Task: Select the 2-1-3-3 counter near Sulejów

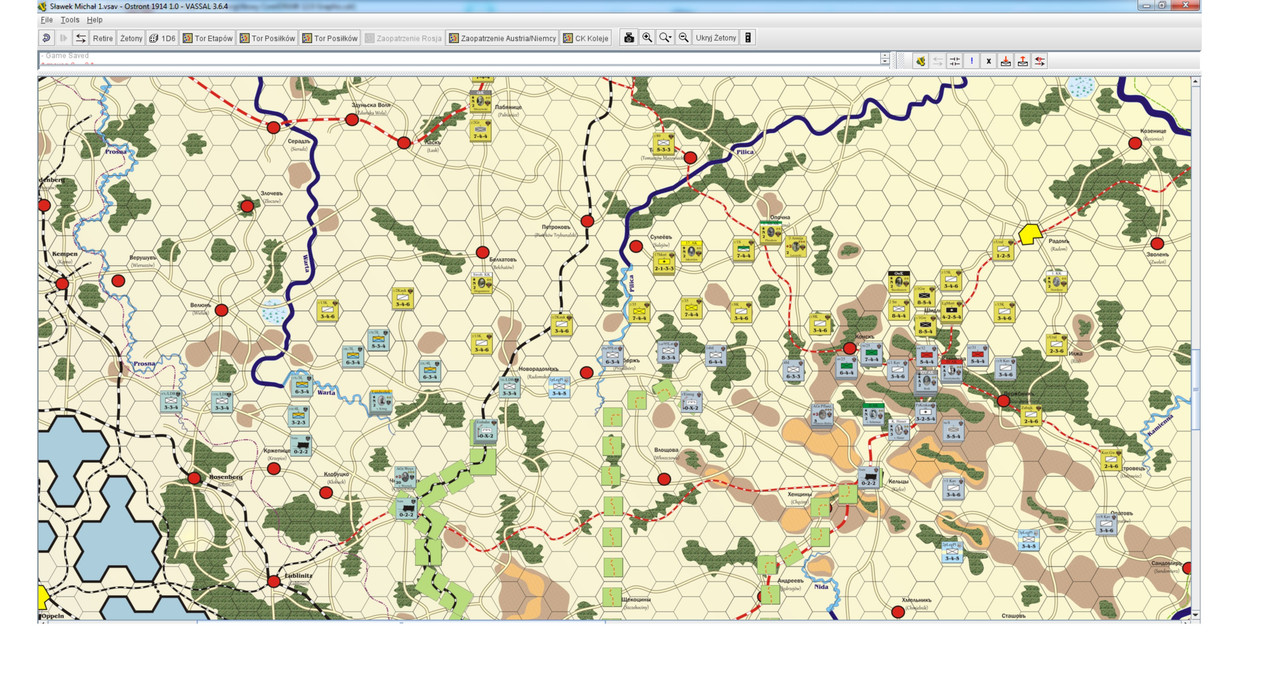Action: point(664,262)
